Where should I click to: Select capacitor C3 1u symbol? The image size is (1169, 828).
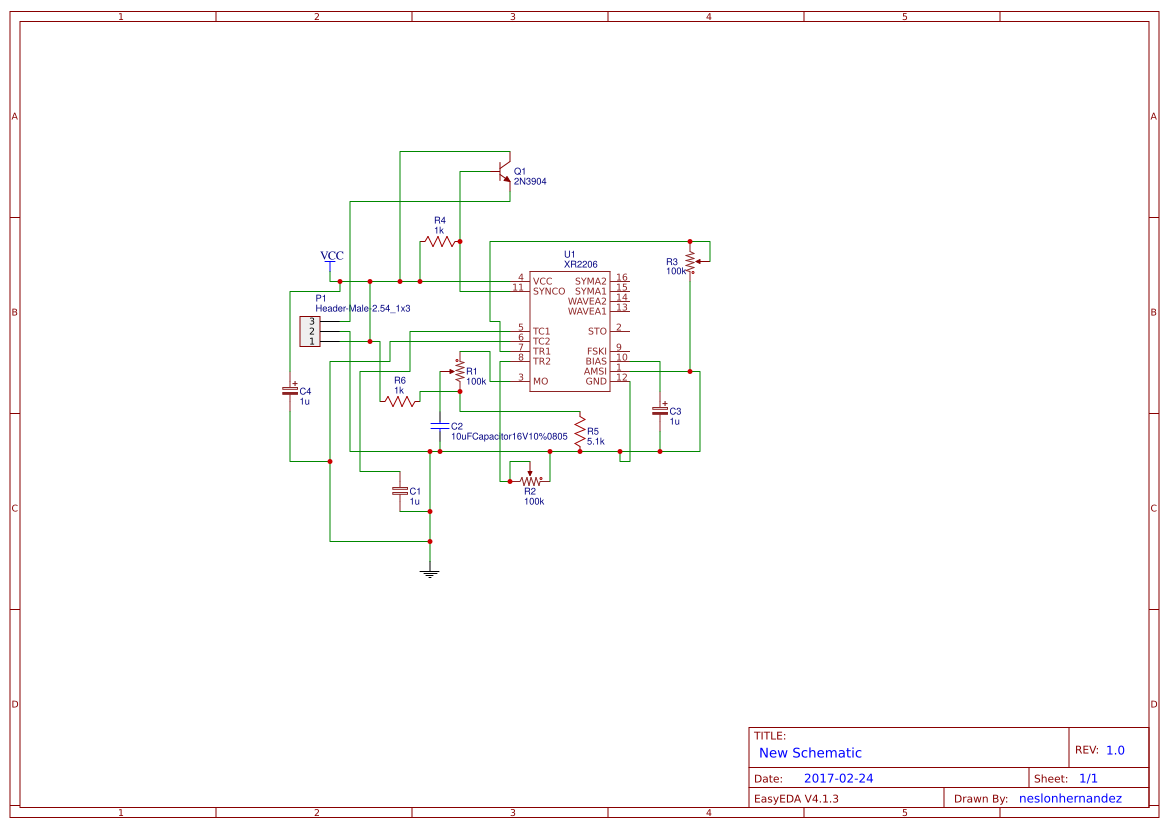[x=660, y=412]
